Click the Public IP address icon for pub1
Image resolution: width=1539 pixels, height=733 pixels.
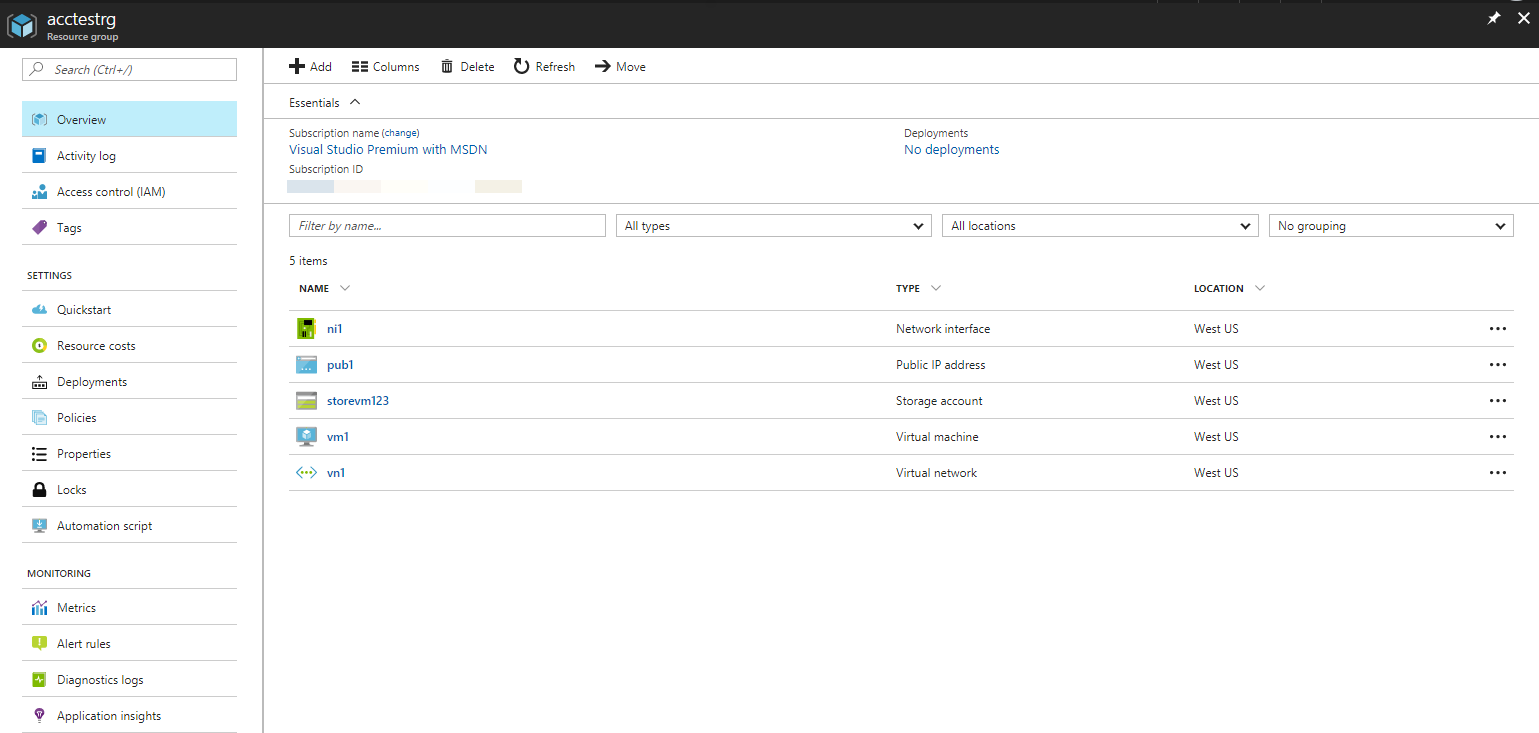[x=306, y=365]
